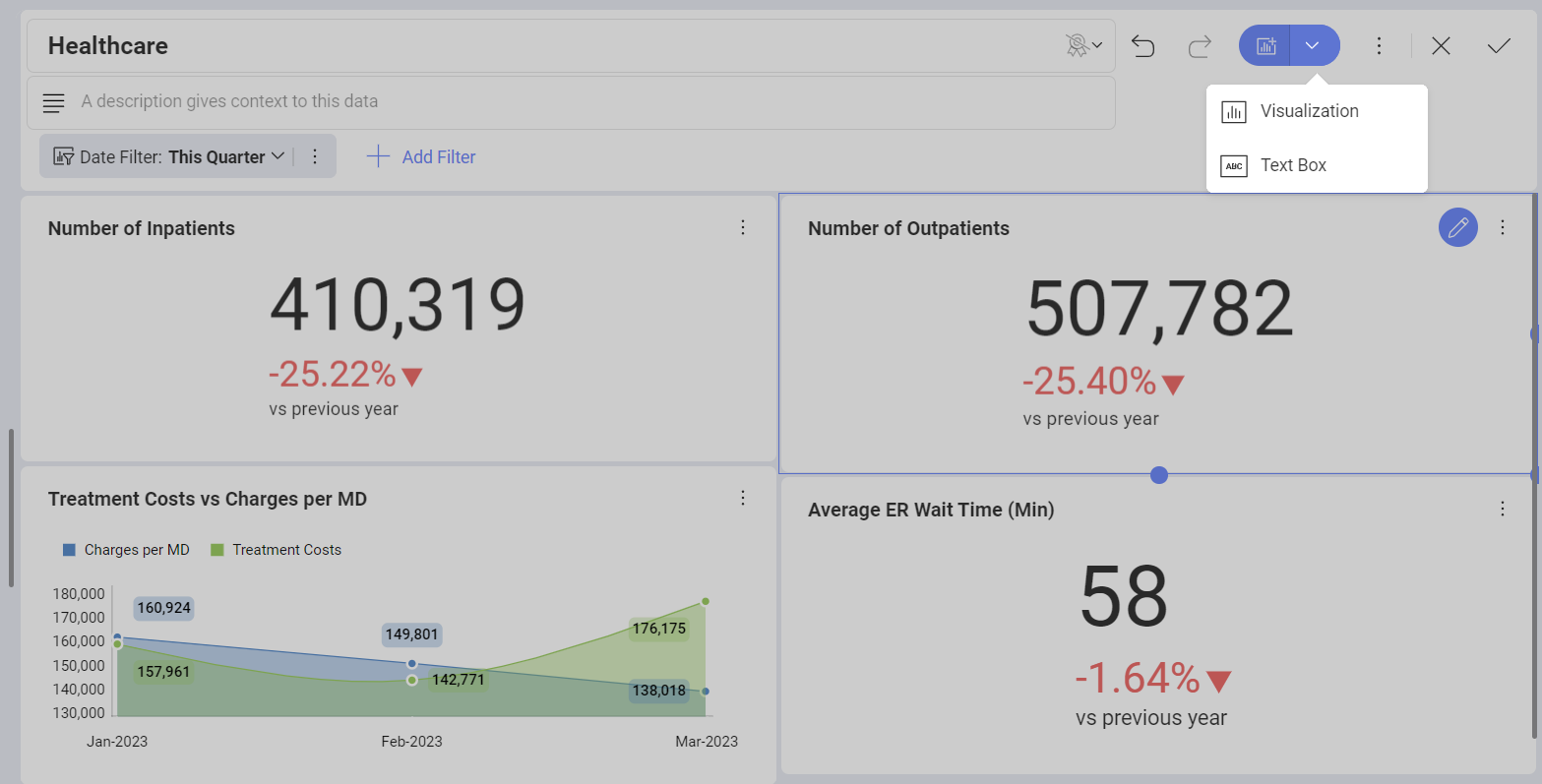Screen dimensions: 1542x784
Task: Click Add Filter link
Action: coord(439,156)
